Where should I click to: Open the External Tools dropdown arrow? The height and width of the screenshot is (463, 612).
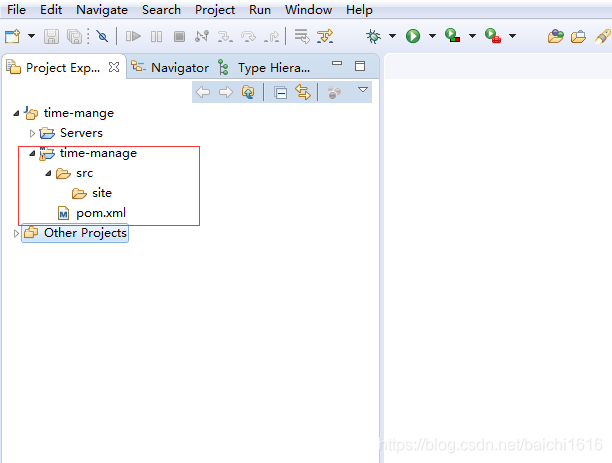tap(512, 36)
